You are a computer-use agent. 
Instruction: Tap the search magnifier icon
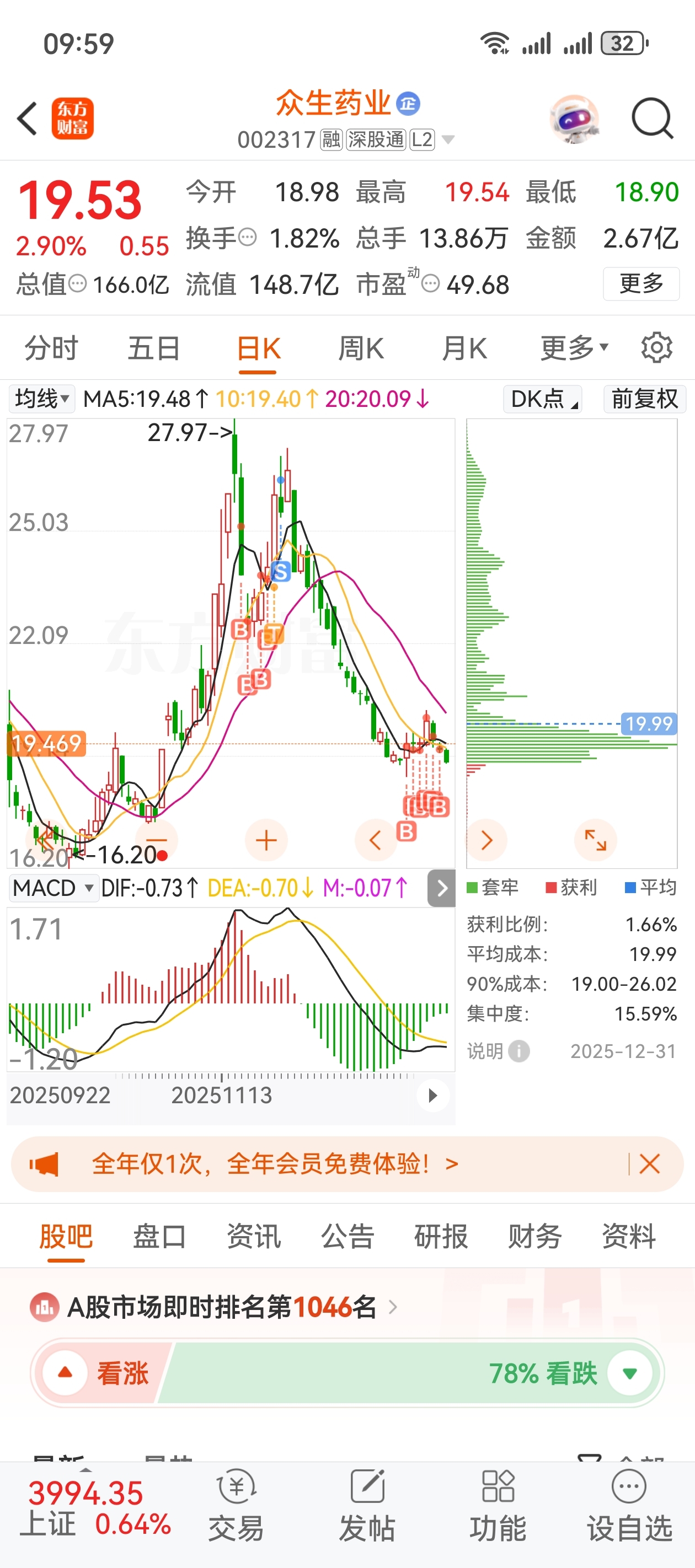point(652,118)
